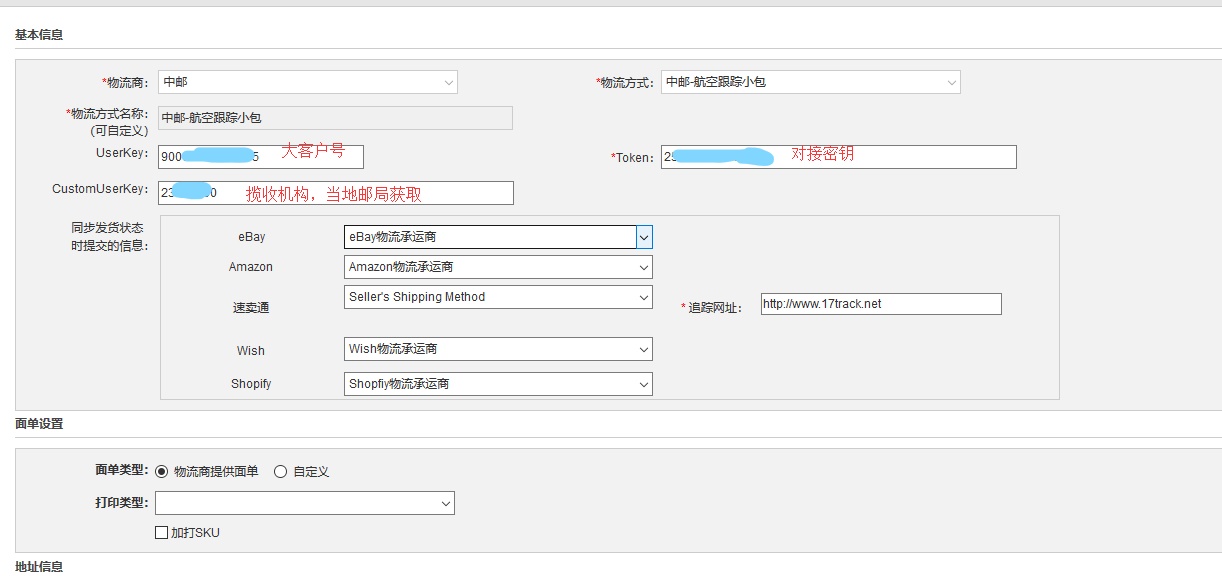Click the 面单类型 label
The height and width of the screenshot is (576, 1222).
[121, 470]
